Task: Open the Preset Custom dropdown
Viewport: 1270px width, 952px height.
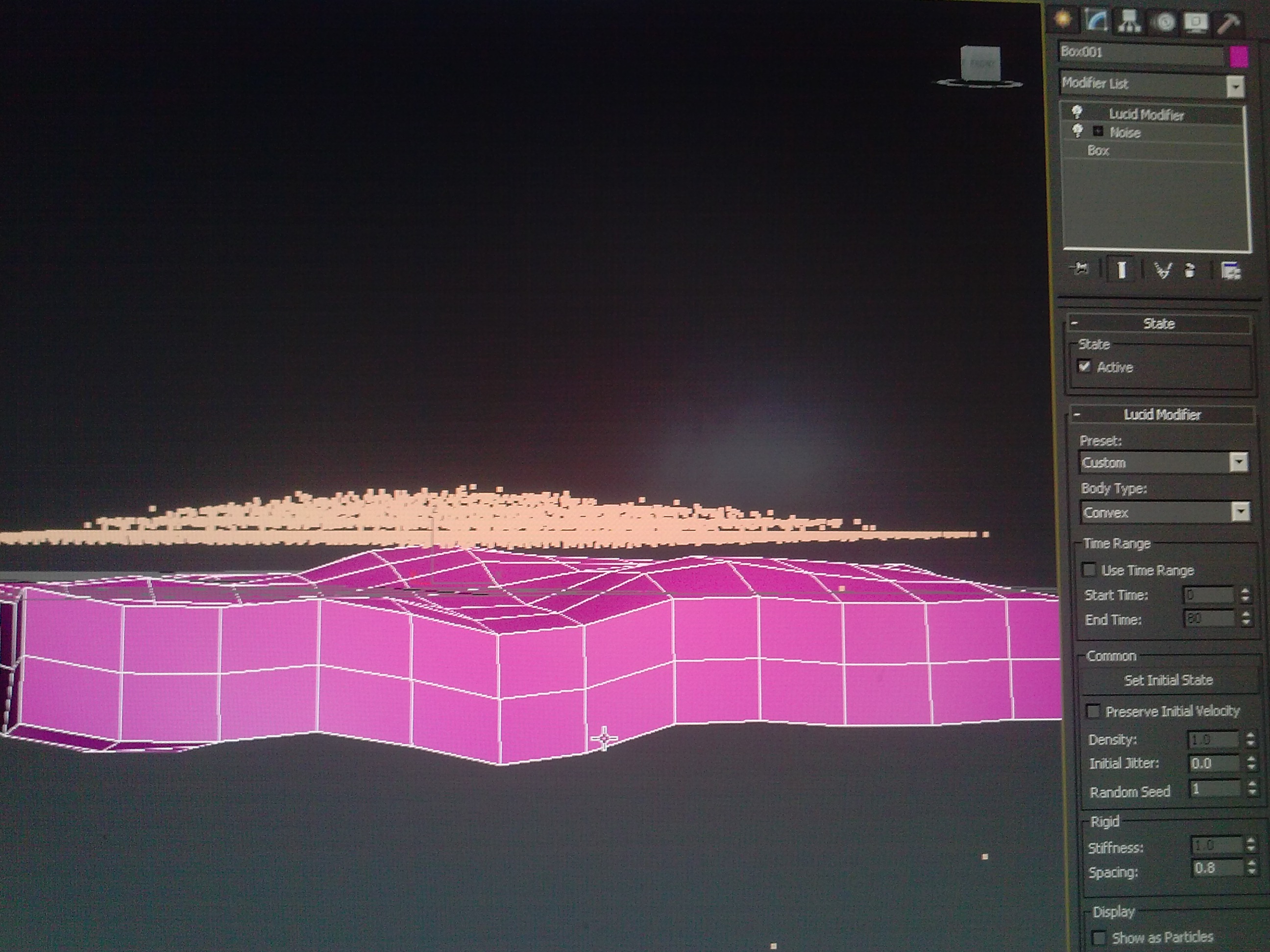Action: click(x=1239, y=462)
